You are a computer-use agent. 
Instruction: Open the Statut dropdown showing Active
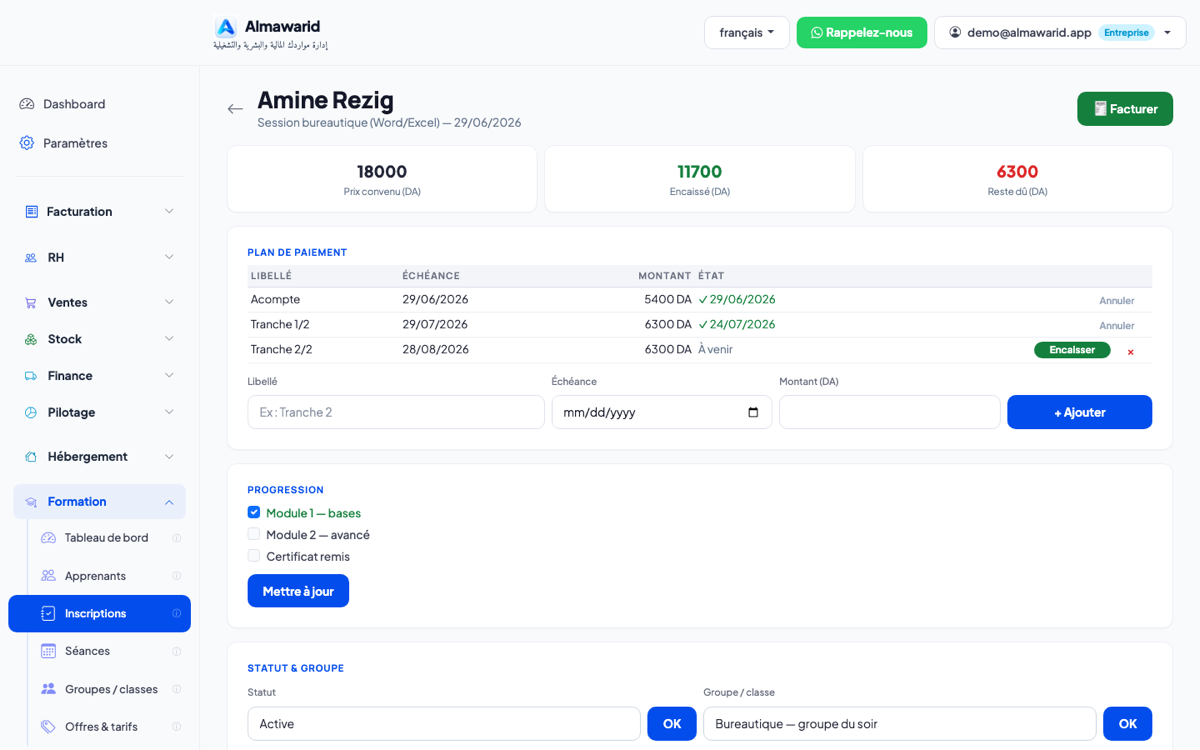tap(444, 724)
